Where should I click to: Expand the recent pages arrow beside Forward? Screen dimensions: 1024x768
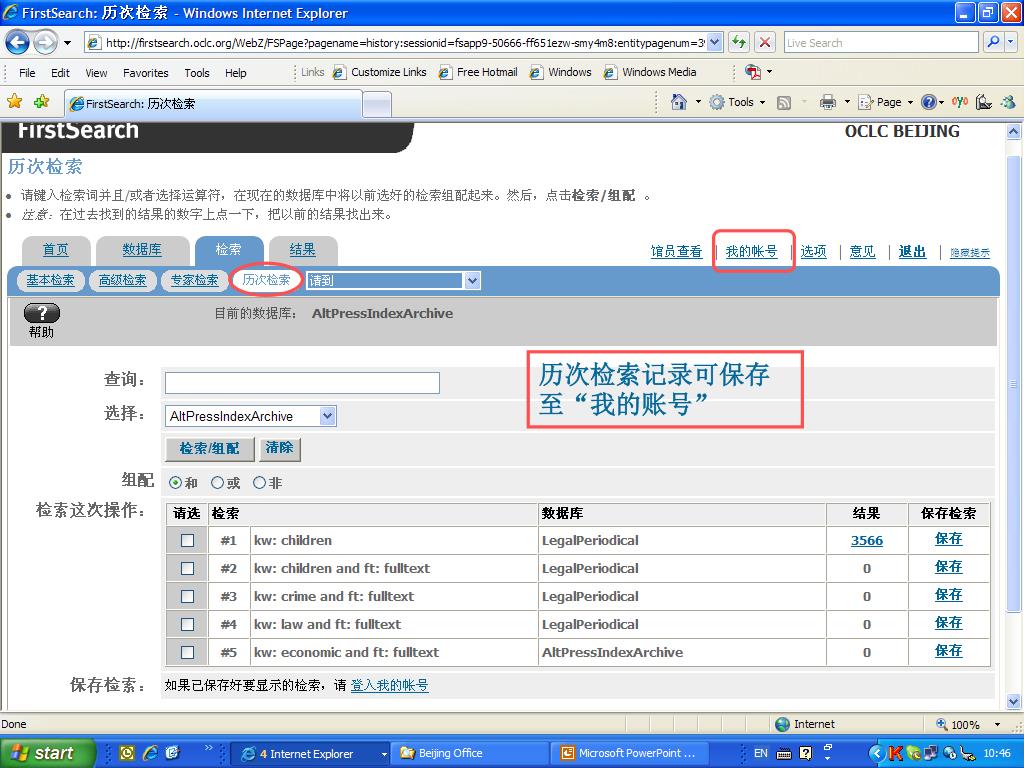[67, 44]
